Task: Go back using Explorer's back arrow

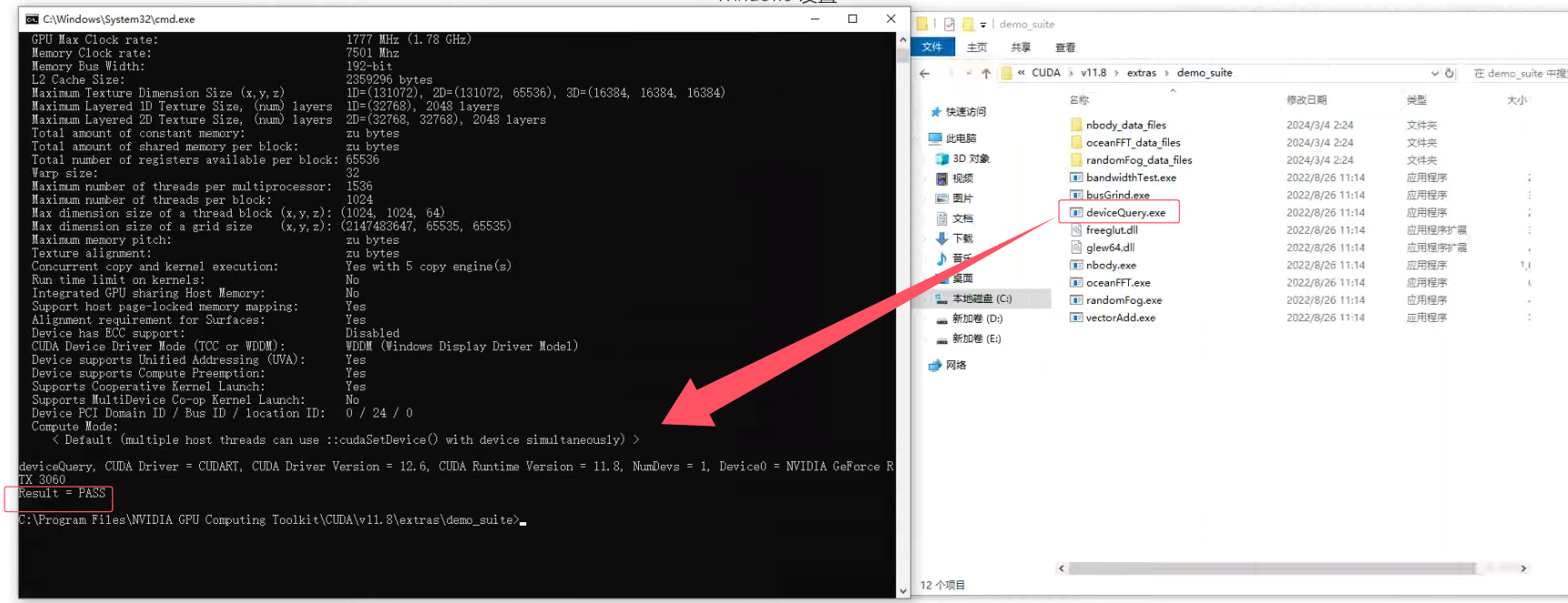Action: (x=925, y=73)
